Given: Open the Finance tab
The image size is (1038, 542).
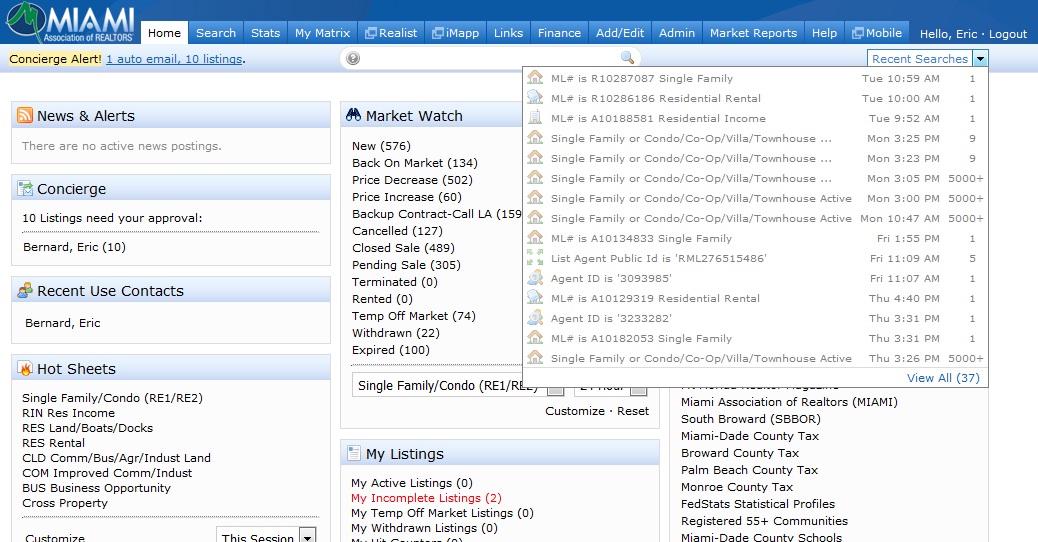Looking at the screenshot, I should [x=559, y=32].
